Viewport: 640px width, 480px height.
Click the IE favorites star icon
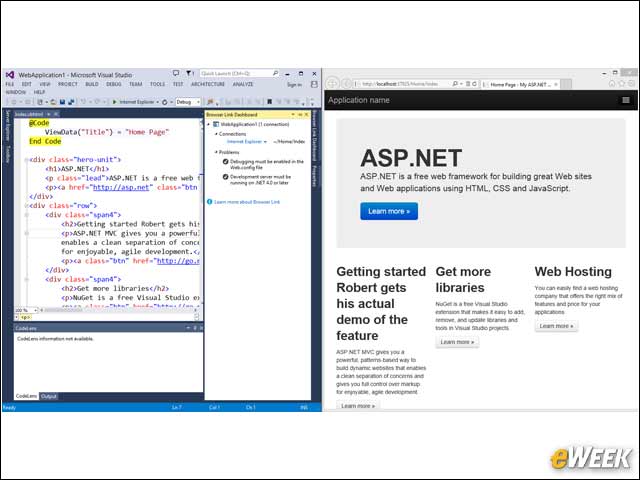coord(622,83)
